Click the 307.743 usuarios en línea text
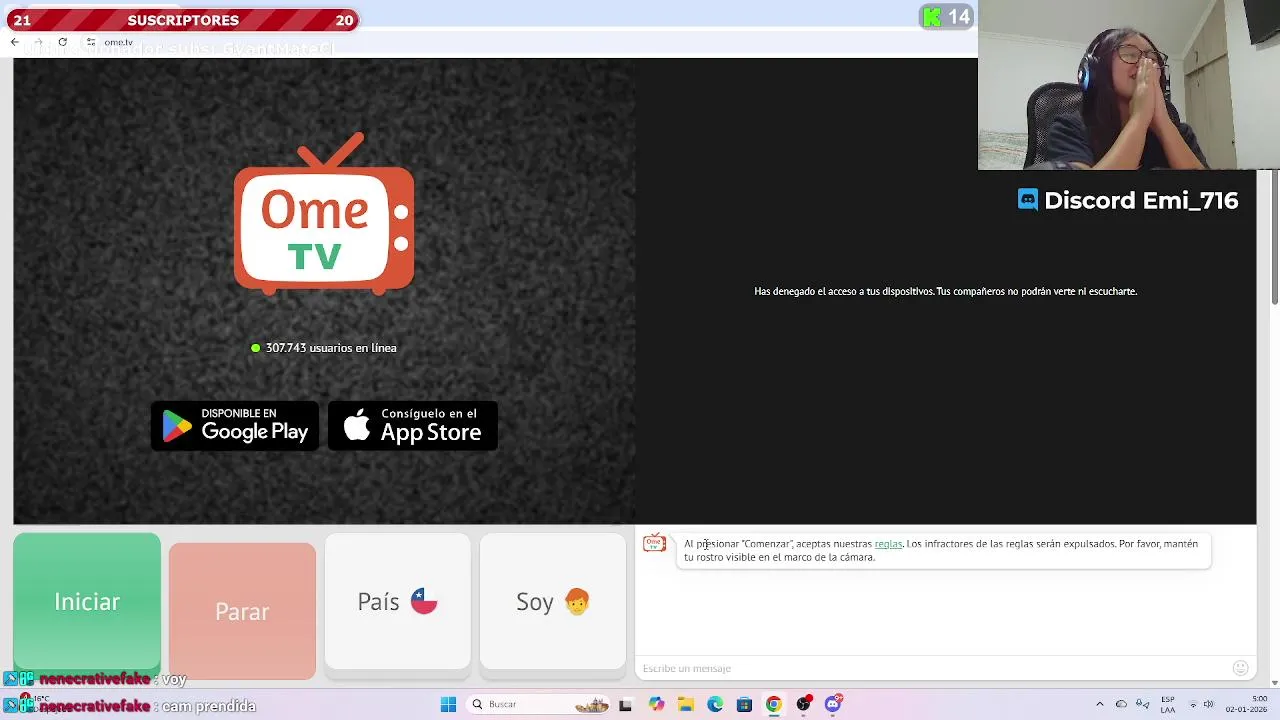The image size is (1280, 720). click(331, 348)
